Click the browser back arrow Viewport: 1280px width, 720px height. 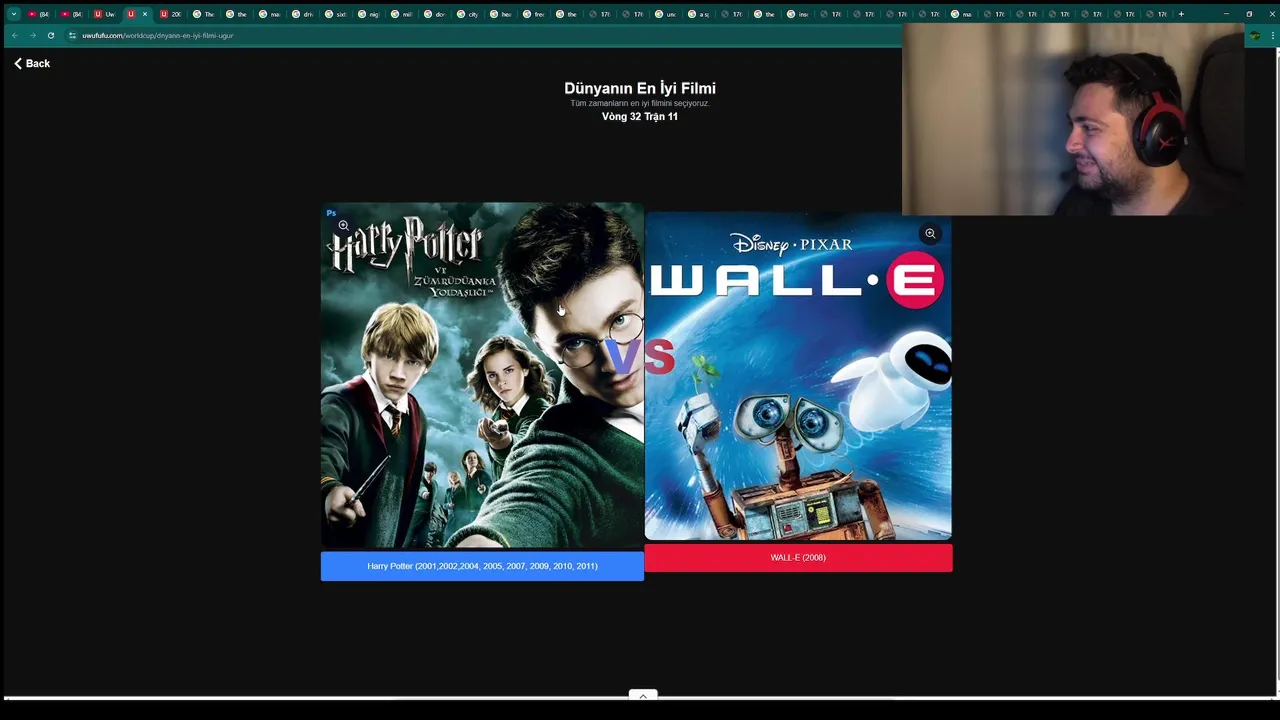click(15, 35)
